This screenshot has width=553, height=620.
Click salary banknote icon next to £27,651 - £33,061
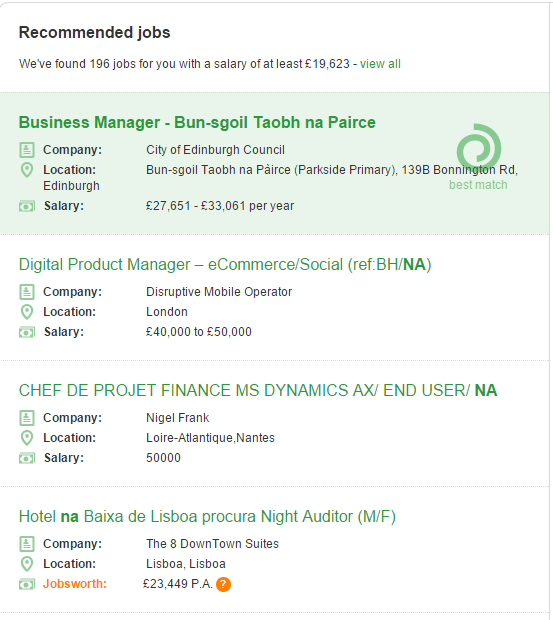tap(27, 206)
